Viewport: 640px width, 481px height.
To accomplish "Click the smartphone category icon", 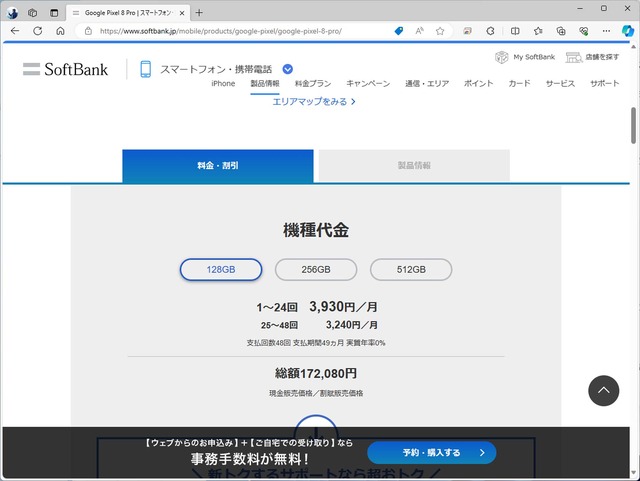I will click(146, 69).
